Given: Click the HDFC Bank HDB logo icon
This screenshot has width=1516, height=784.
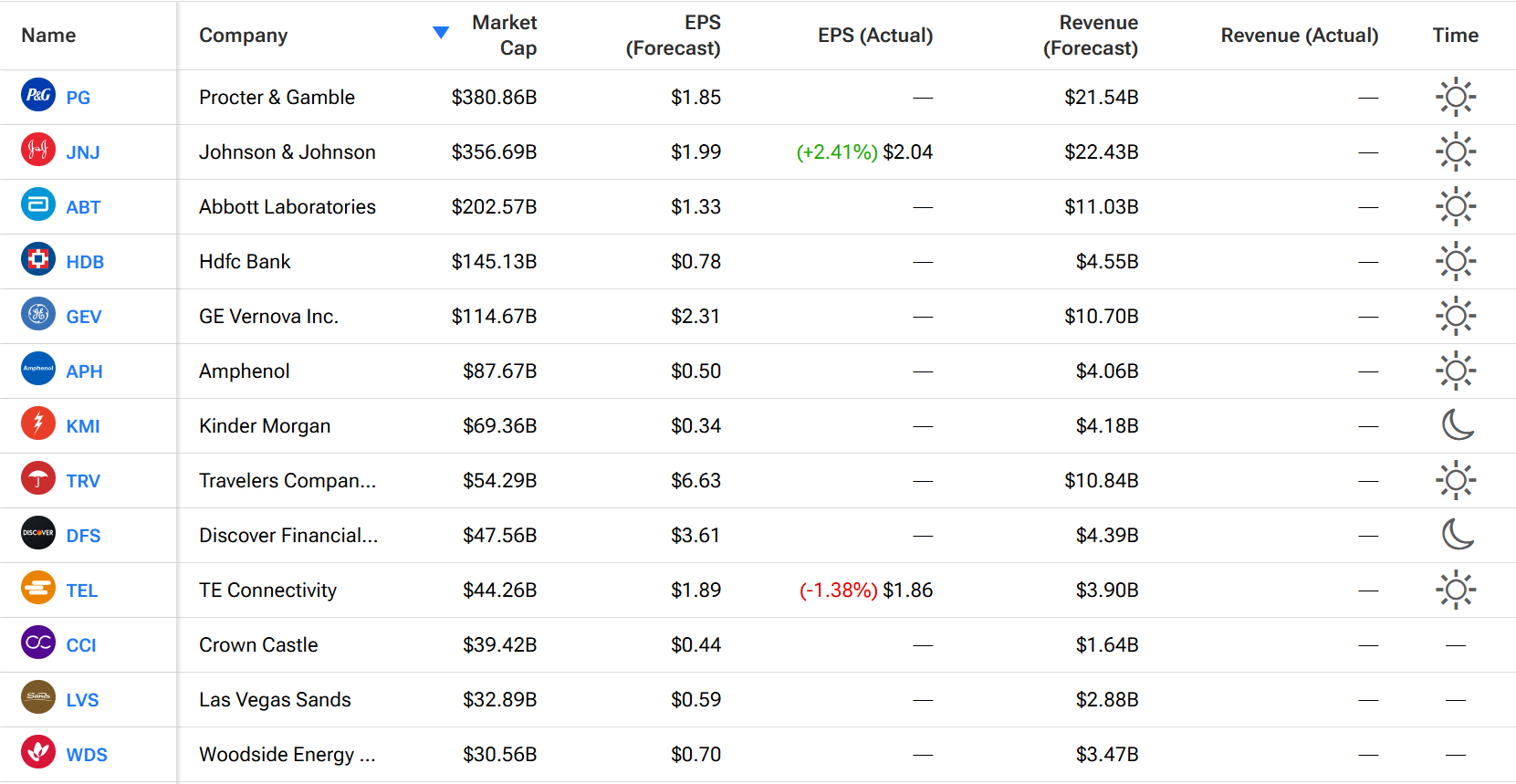Looking at the screenshot, I should coord(38,259).
